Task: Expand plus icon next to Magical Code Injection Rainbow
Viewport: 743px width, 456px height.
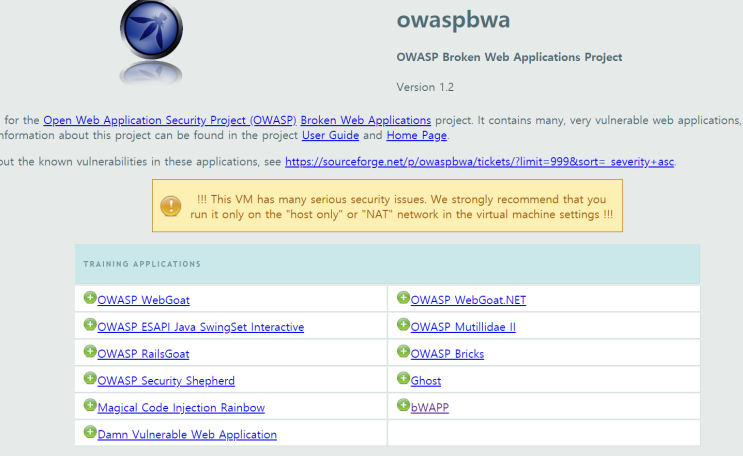Action: tap(90, 405)
